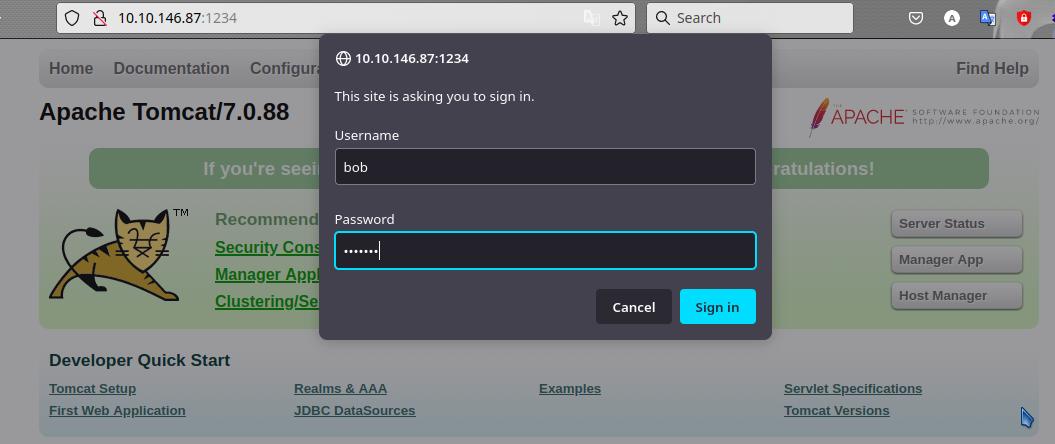The height and width of the screenshot is (444, 1055).
Task: Open the Manager Application link
Action: (x=267, y=274)
